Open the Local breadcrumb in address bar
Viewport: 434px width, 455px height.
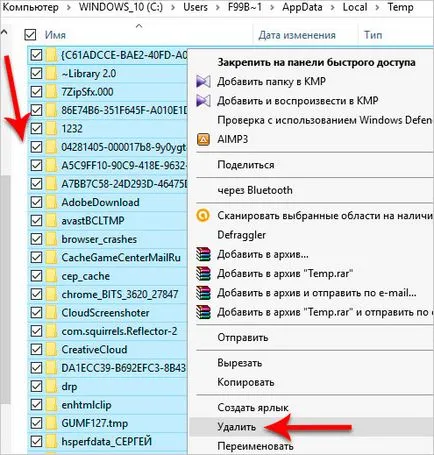355,7
